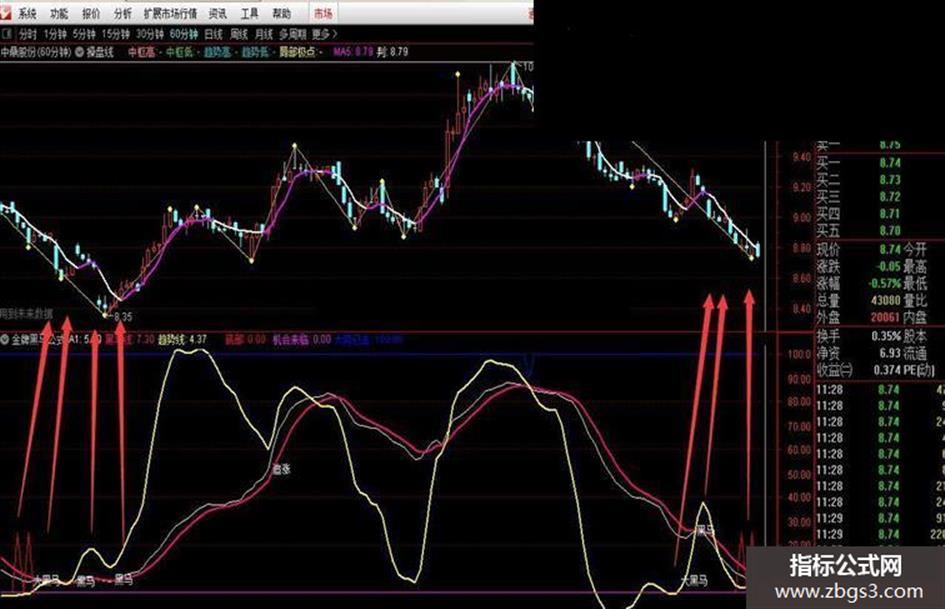Select the 1分钟 period tab
This screenshot has height=609, width=945.
point(55,34)
